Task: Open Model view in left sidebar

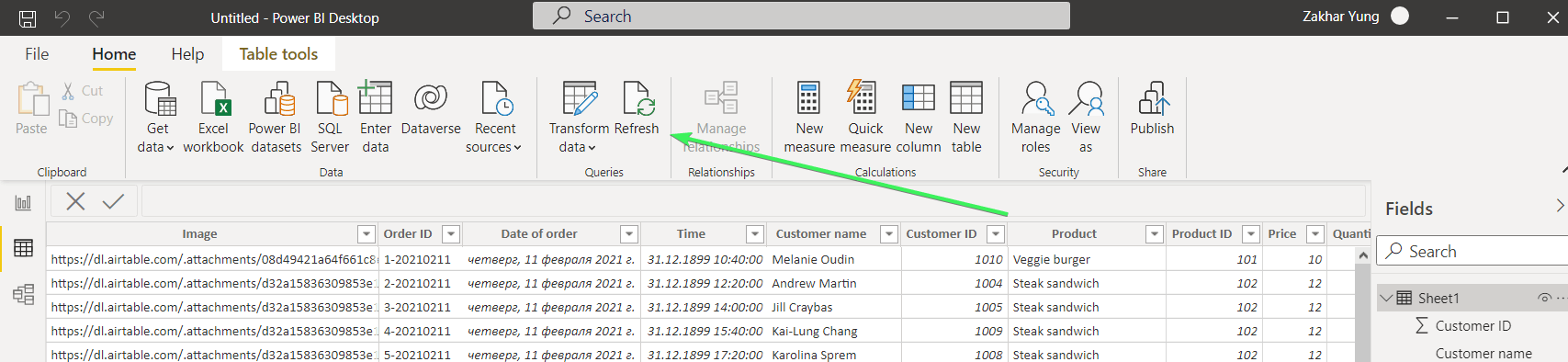Action: [x=23, y=294]
